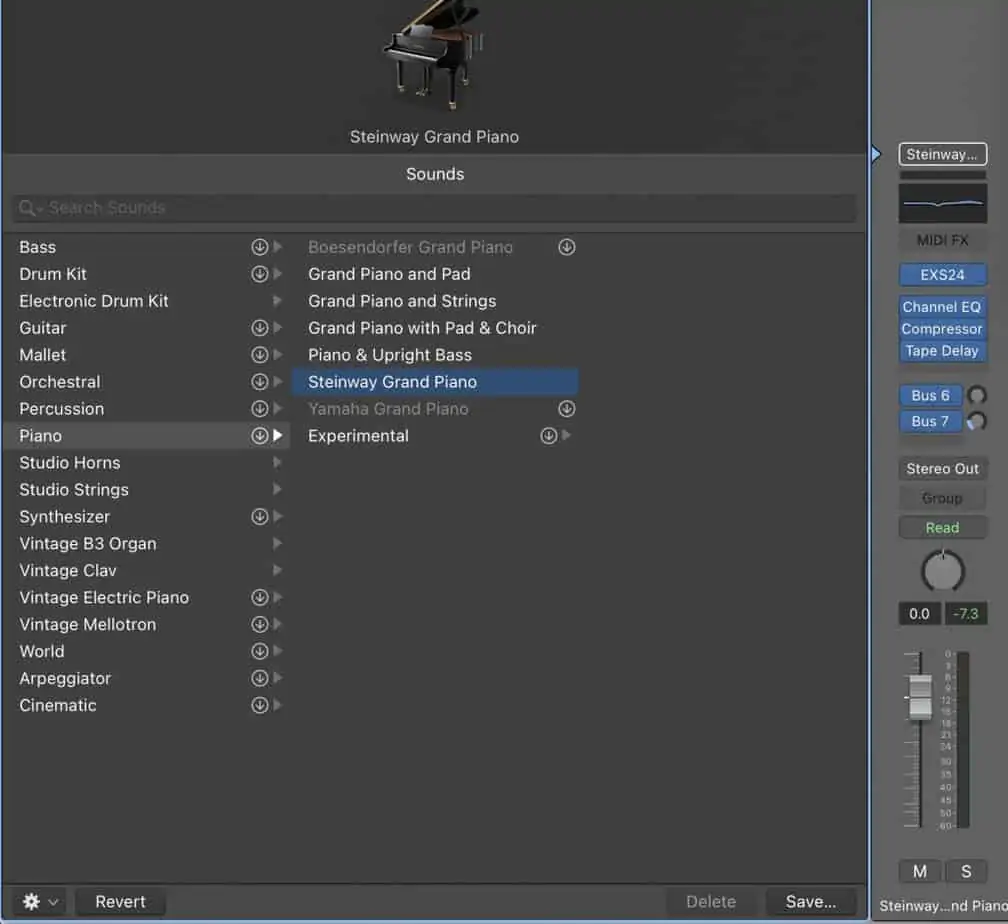Open the EXS24 instrument plugin
The height and width of the screenshot is (924, 1008).
tap(942, 275)
